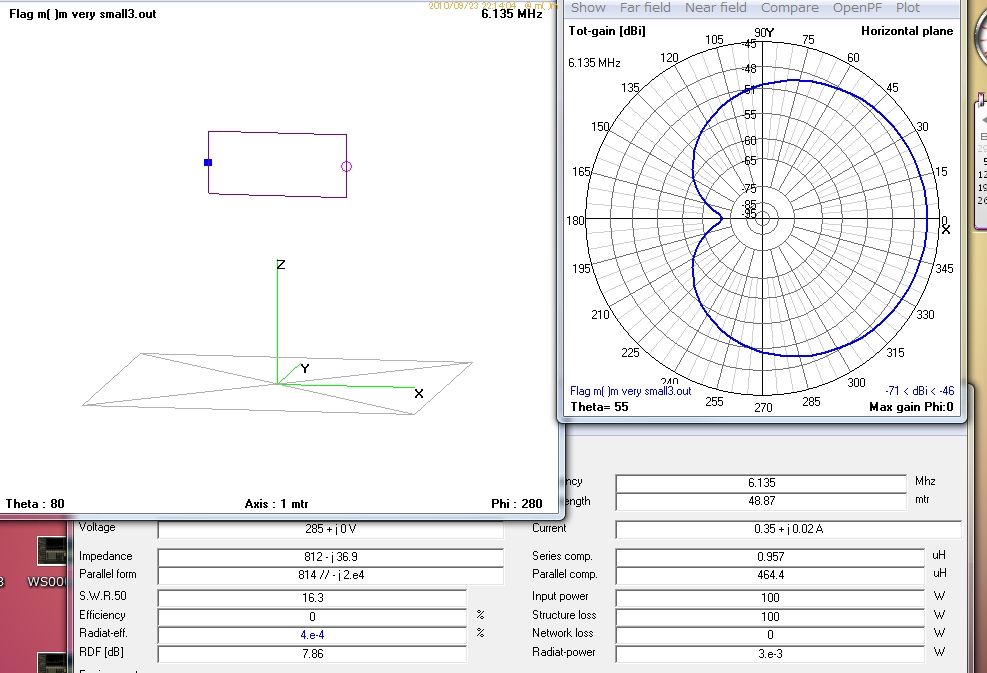Screen dimensions: 987x673
Task: Click the 'Mhz' unit label beside frequency
Action: [x=925, y=481]
